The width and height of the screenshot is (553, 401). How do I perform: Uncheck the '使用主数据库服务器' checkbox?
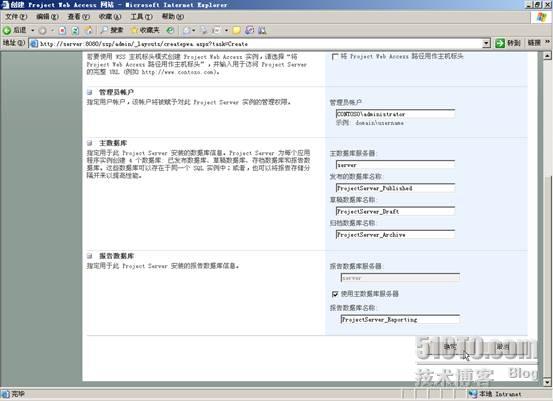point(335,294)
